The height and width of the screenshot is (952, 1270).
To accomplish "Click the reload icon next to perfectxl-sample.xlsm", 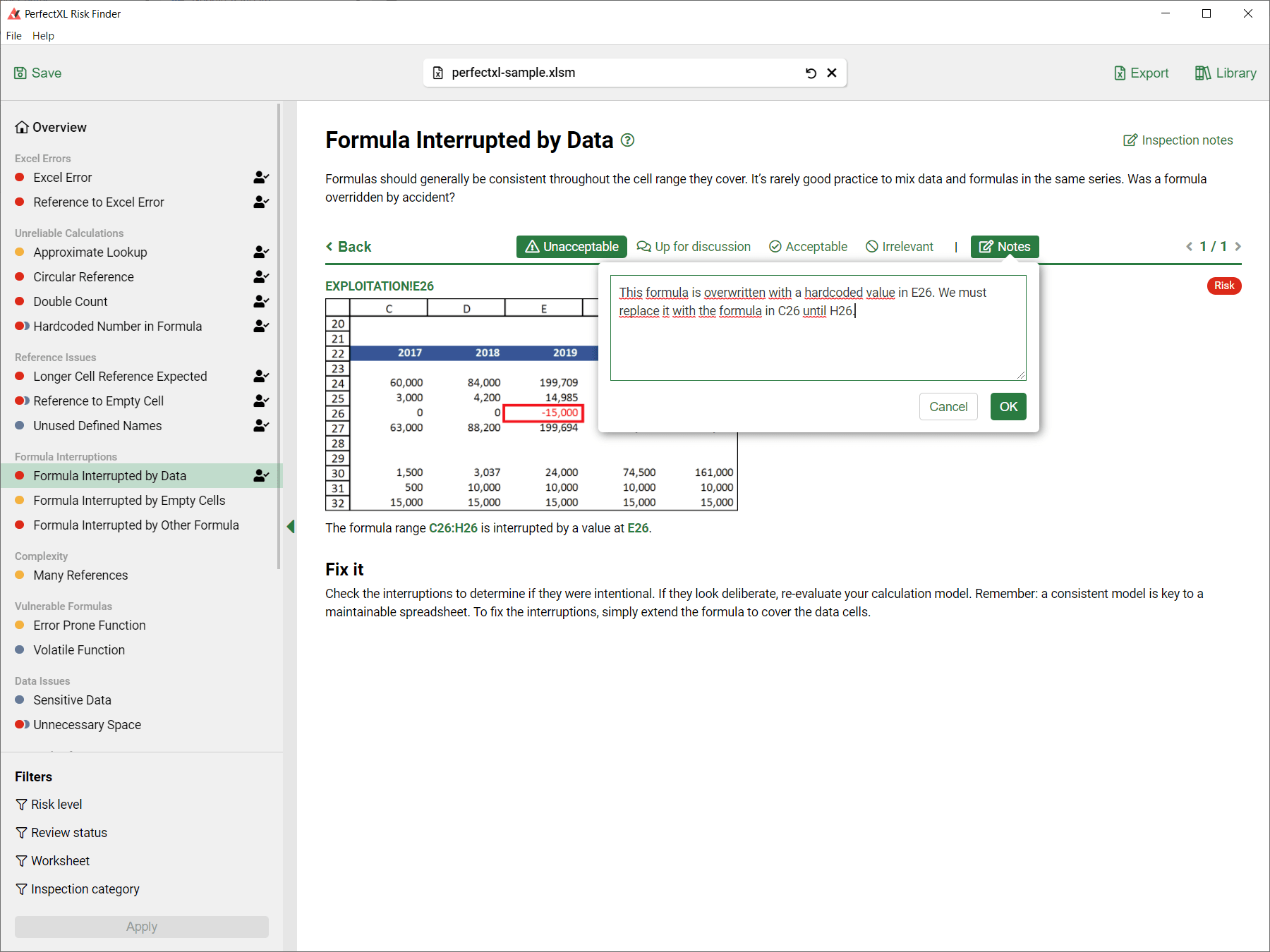I will [811, 73].
